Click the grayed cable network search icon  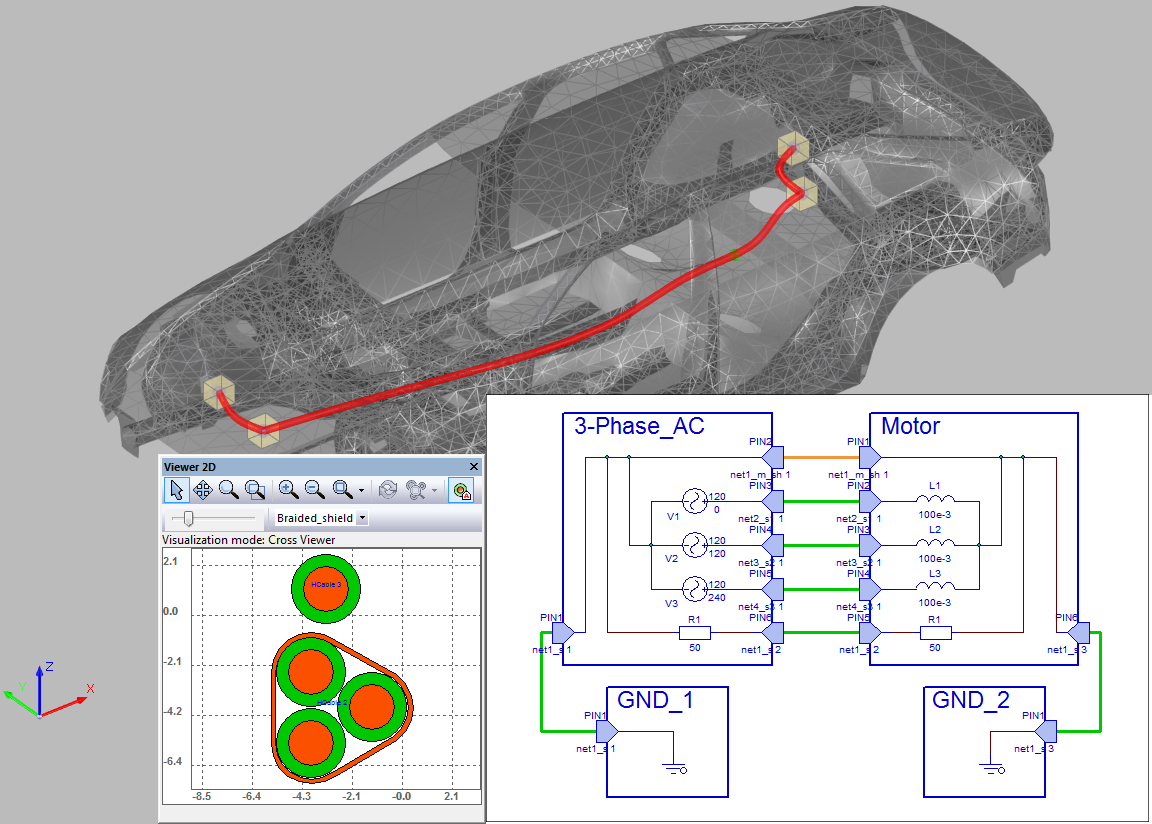pos(416,490)
